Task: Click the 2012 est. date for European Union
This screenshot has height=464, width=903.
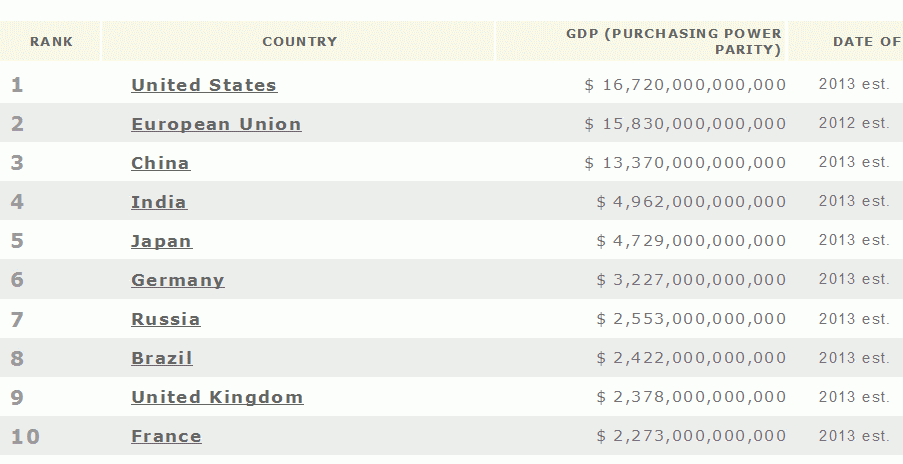Action: point(853,124)
